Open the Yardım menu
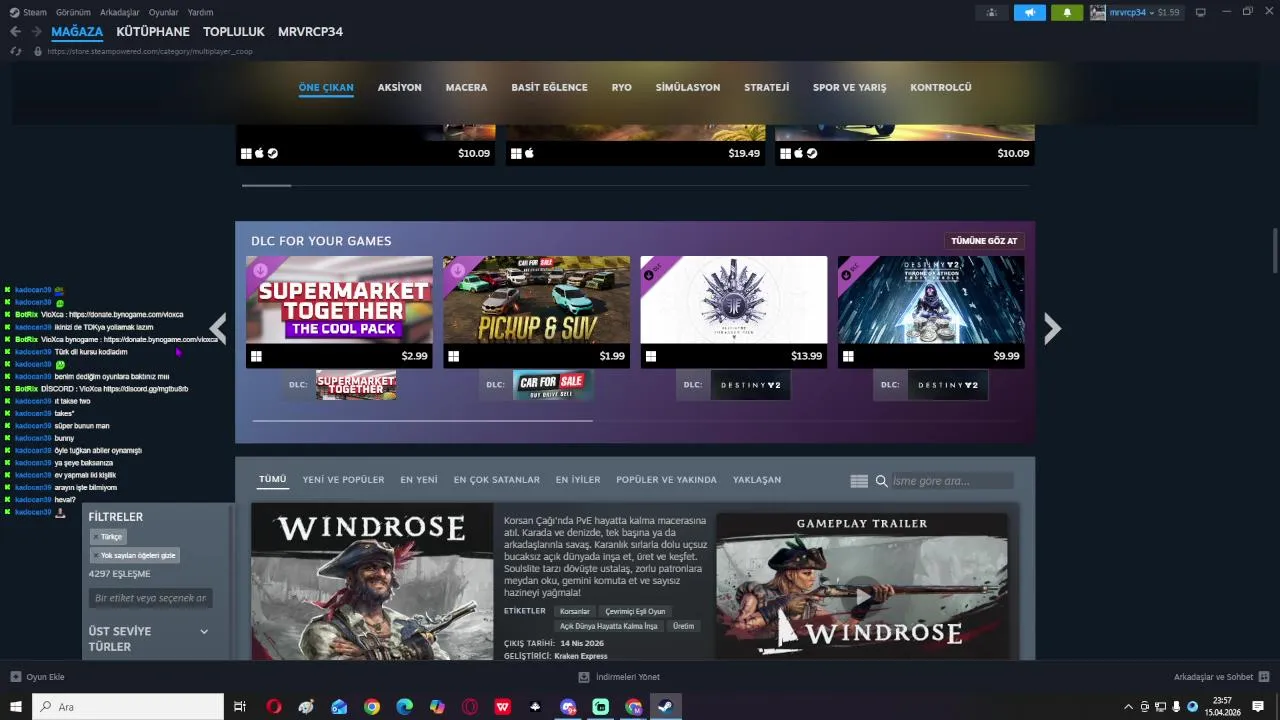 coord(201,12)
